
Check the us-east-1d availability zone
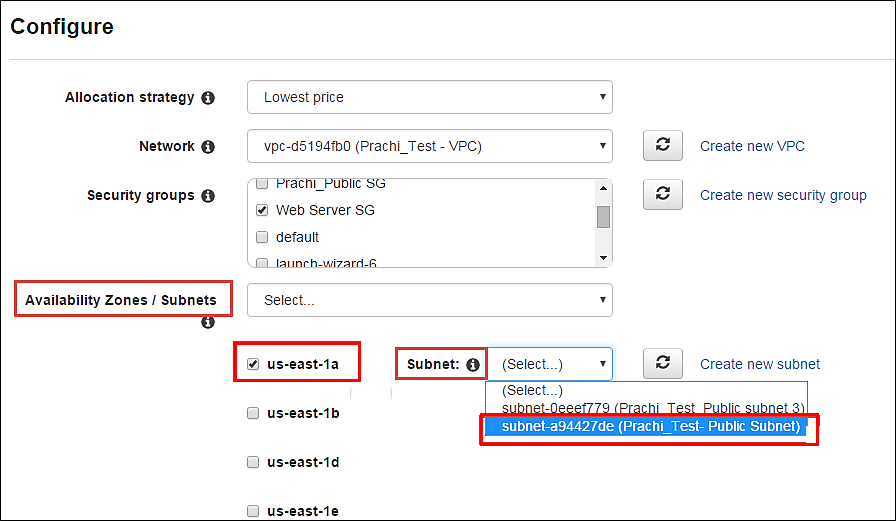click(x=253, y=462)
